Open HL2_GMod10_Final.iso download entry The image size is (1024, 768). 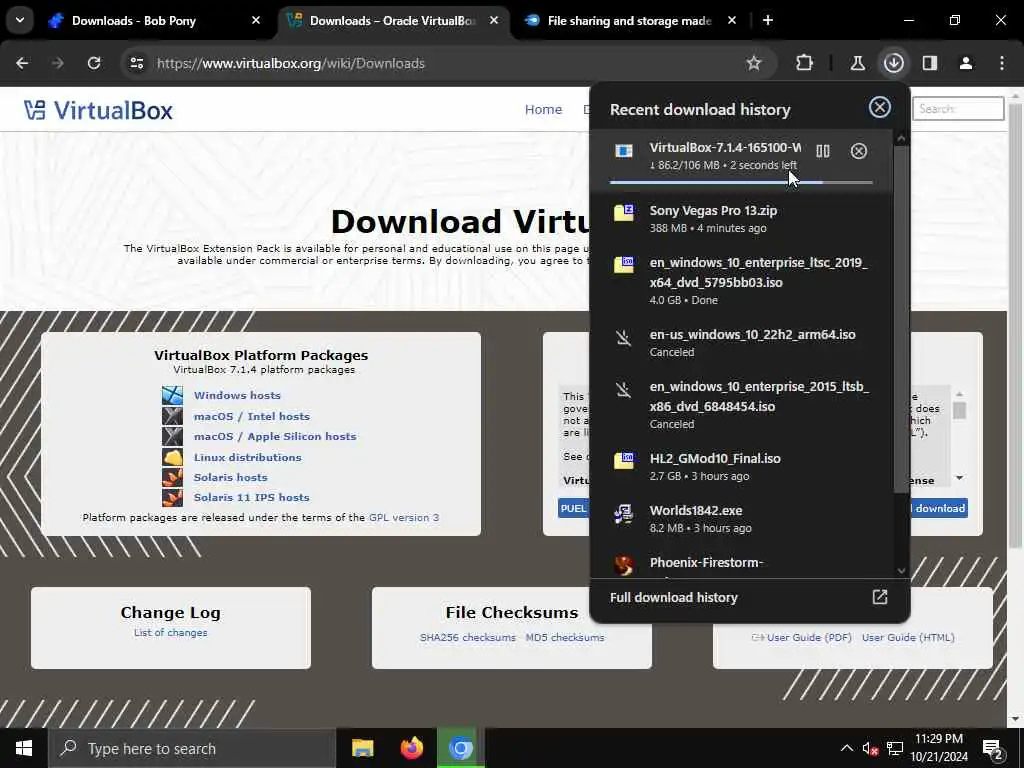click(741, 467)
